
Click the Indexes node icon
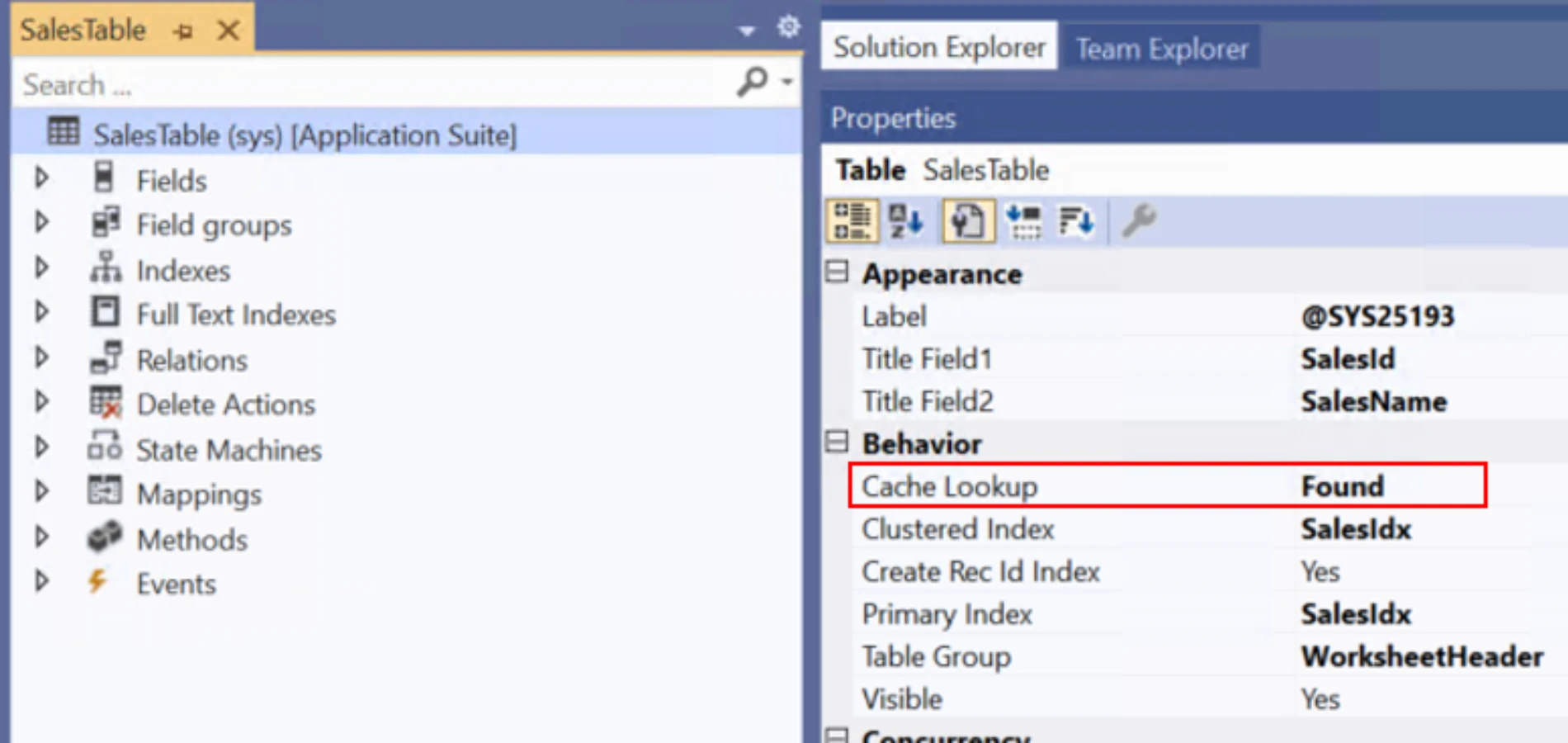[106, 267]
